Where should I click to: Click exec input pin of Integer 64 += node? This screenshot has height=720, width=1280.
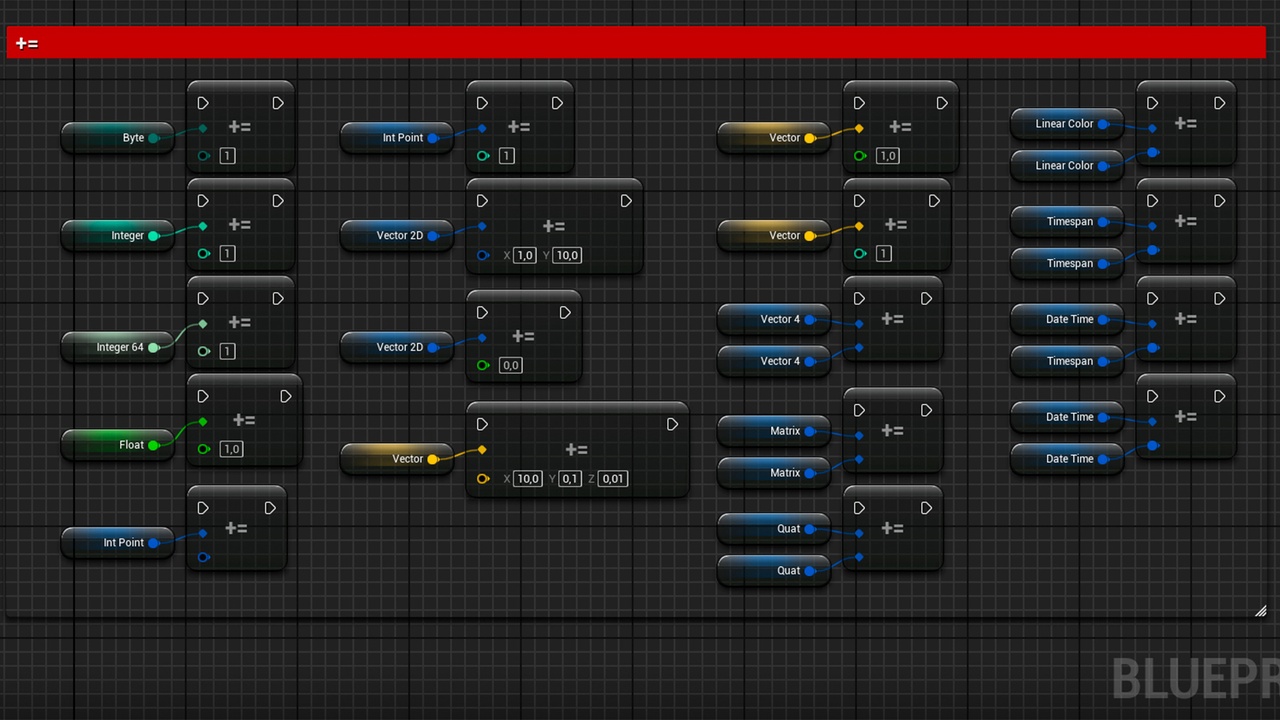click(x=203, y=299)
